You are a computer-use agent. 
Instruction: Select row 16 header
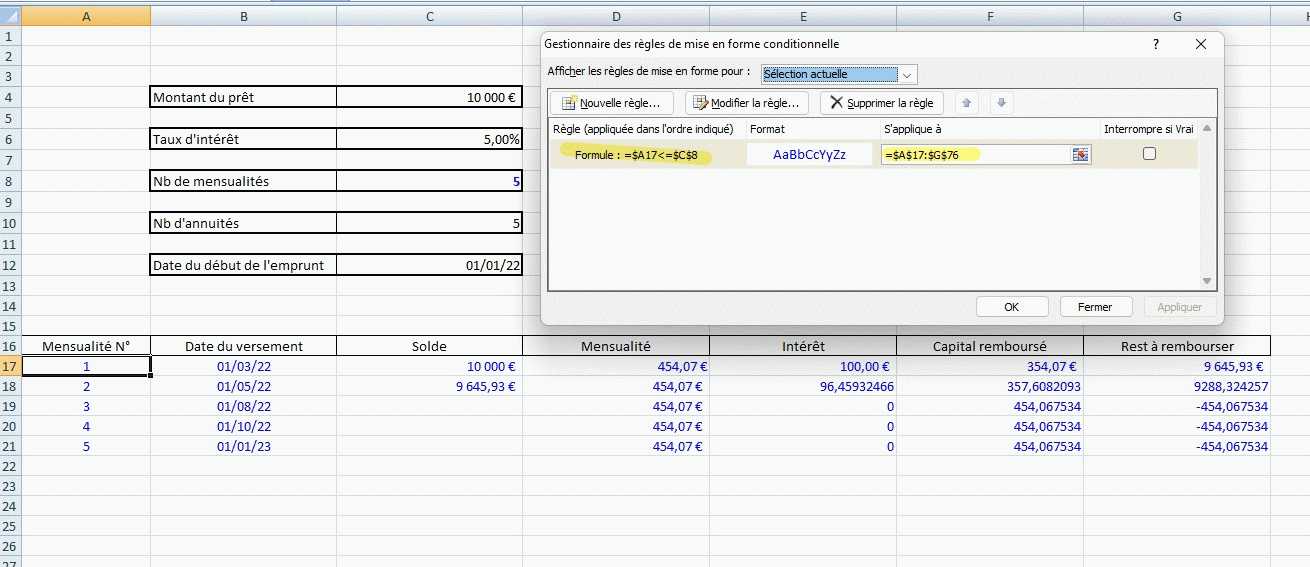[10, 346]
